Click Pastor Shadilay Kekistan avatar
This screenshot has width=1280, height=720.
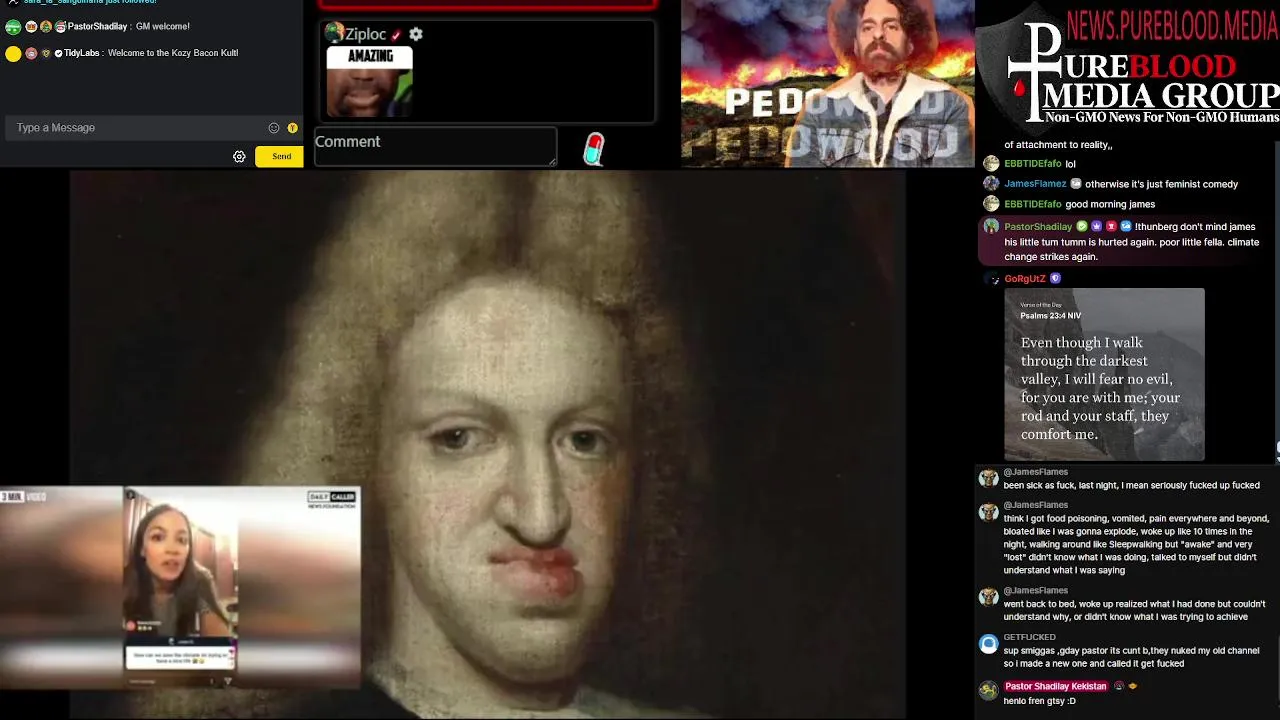click(989, 690)
